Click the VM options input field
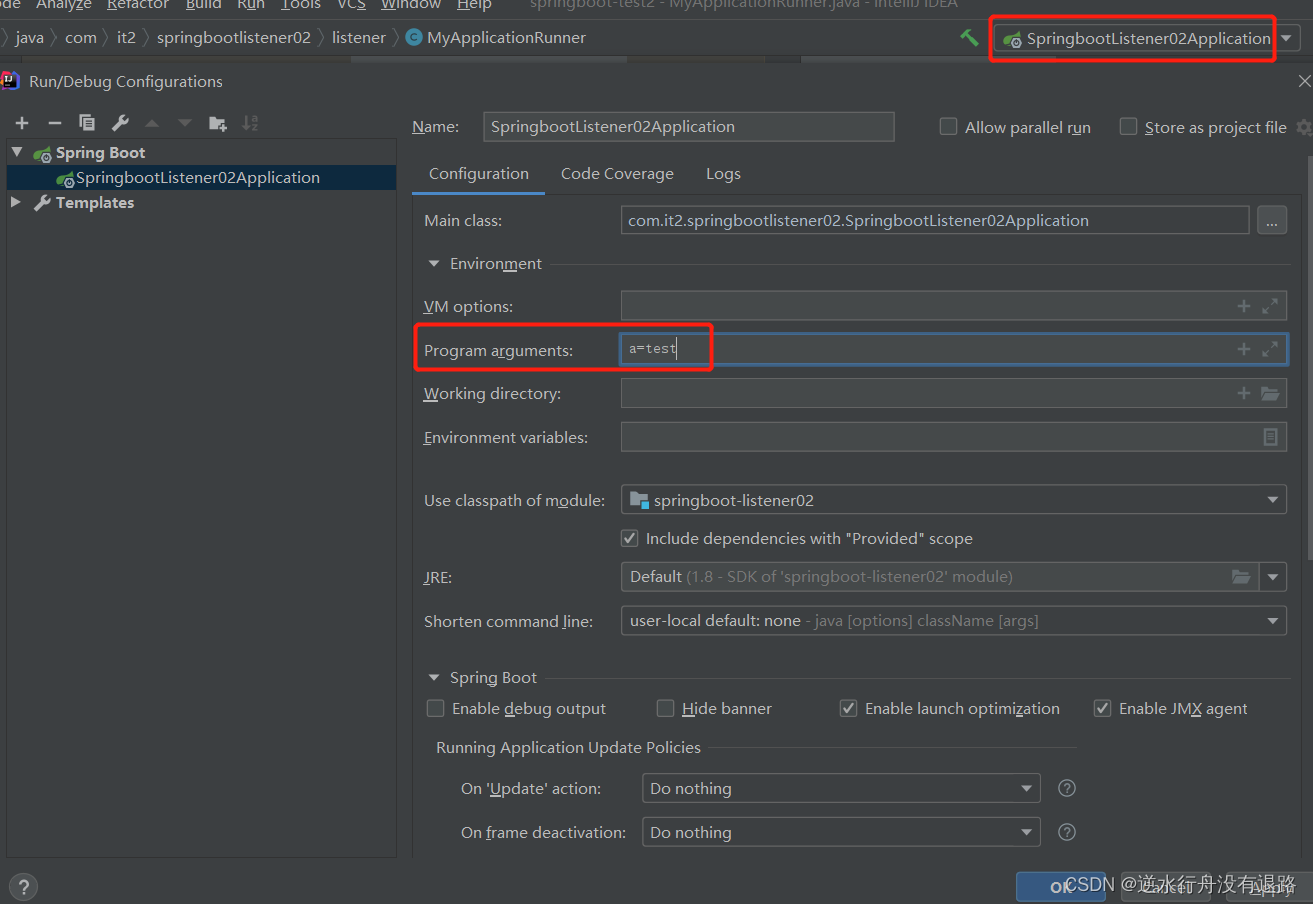 [x=954, y=306]
